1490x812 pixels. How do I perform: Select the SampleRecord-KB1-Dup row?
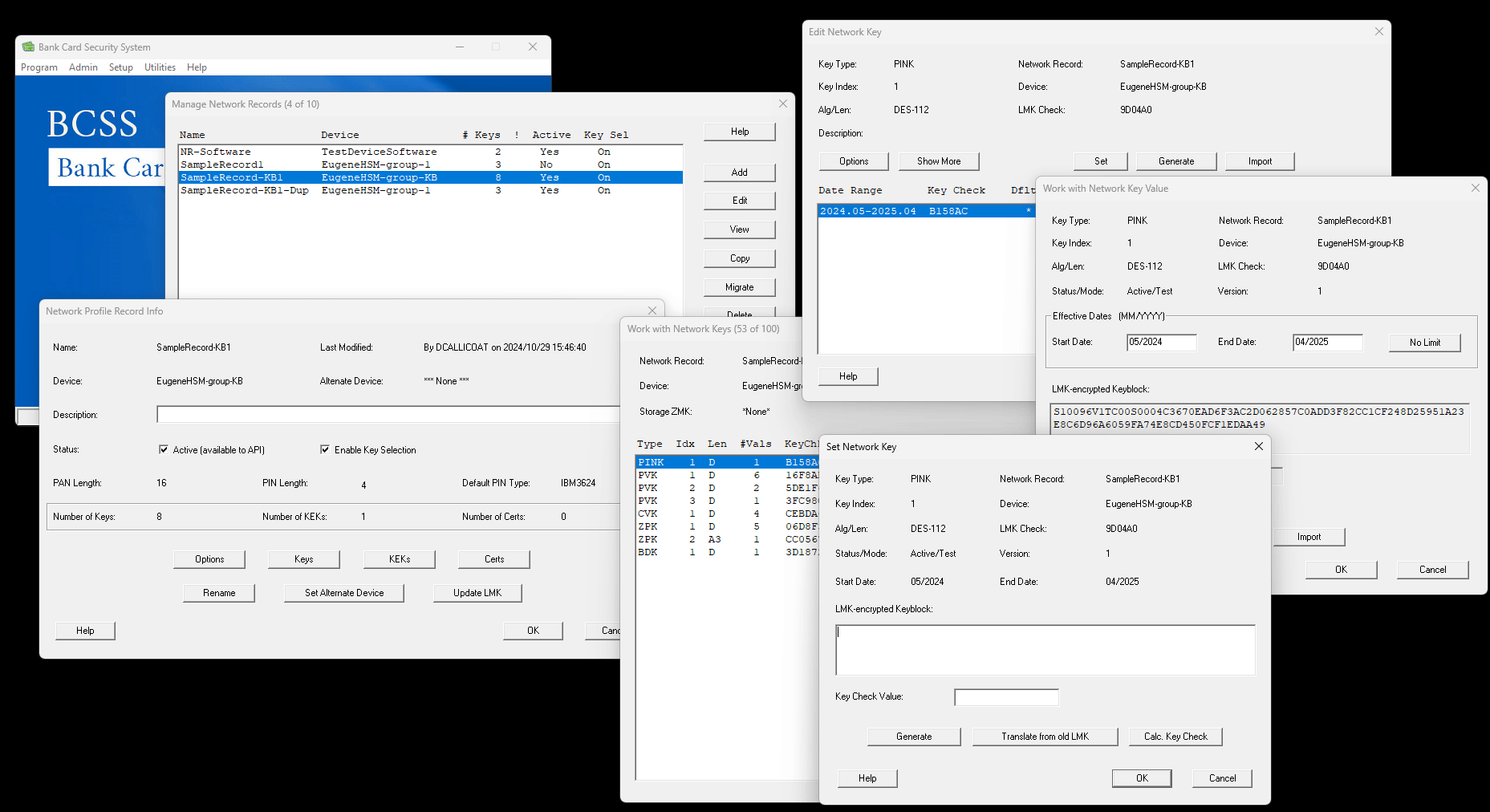pyautogui.click(x=431, y=190)
